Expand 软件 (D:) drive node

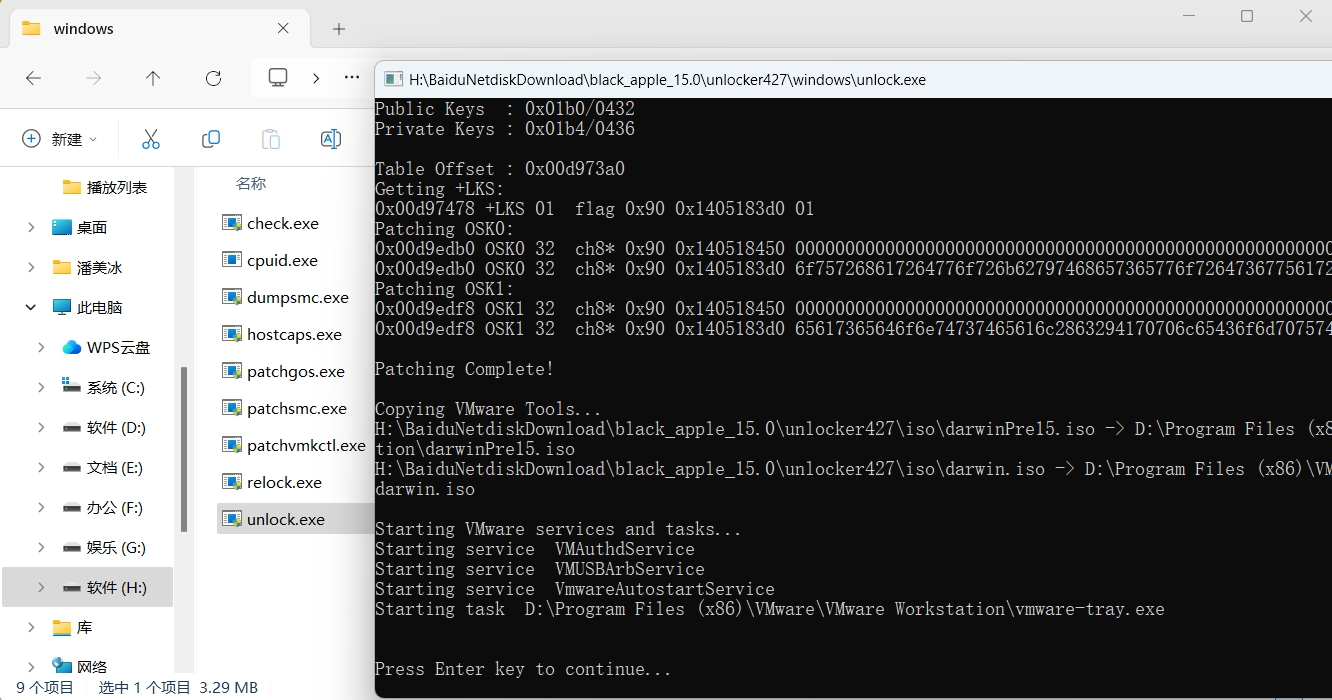pyautogui.click(x=41, y=427)
